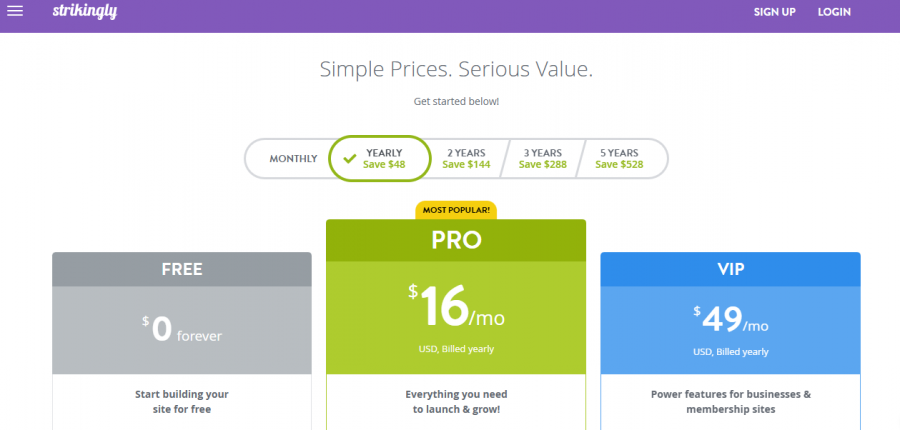
Task: Click the SIGN UP link
Action: click(x=774, y=12)
